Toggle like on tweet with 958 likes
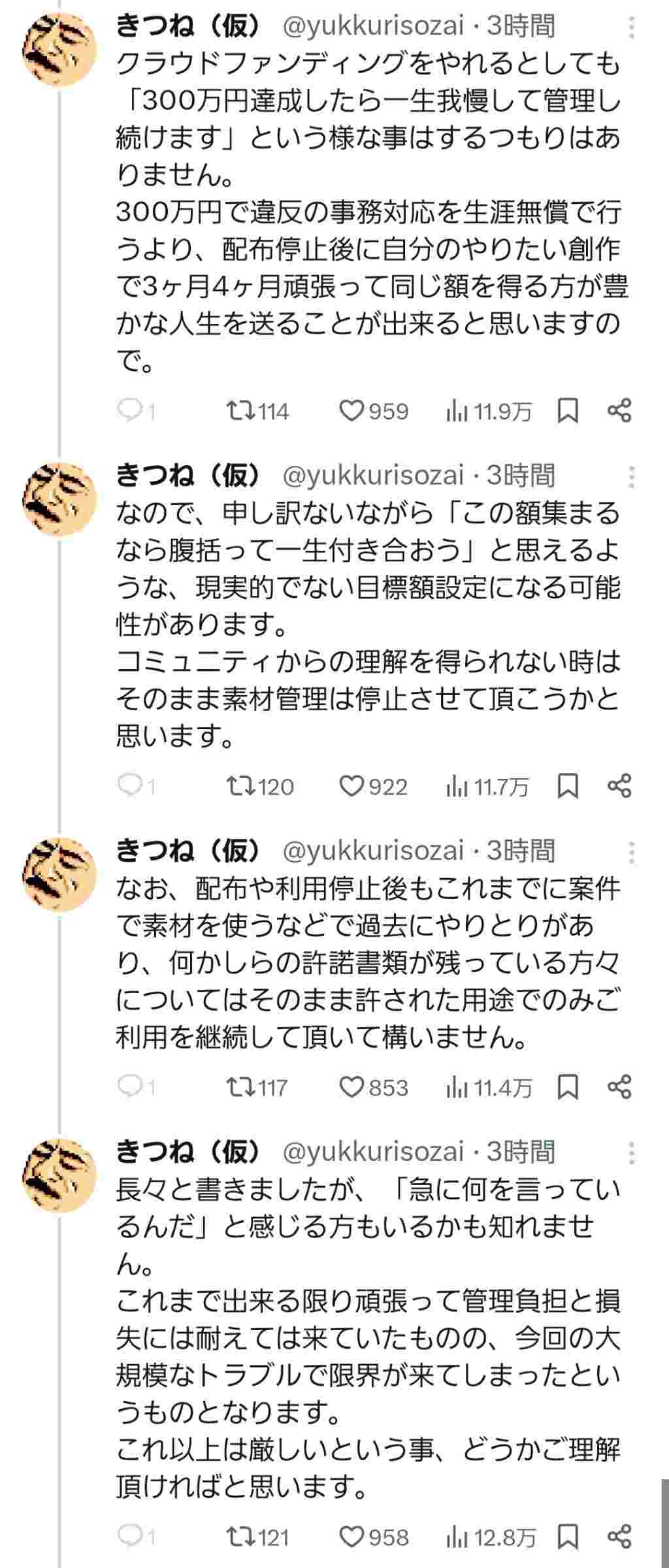Viewport: 669px width, 1568px height. 352,1537
